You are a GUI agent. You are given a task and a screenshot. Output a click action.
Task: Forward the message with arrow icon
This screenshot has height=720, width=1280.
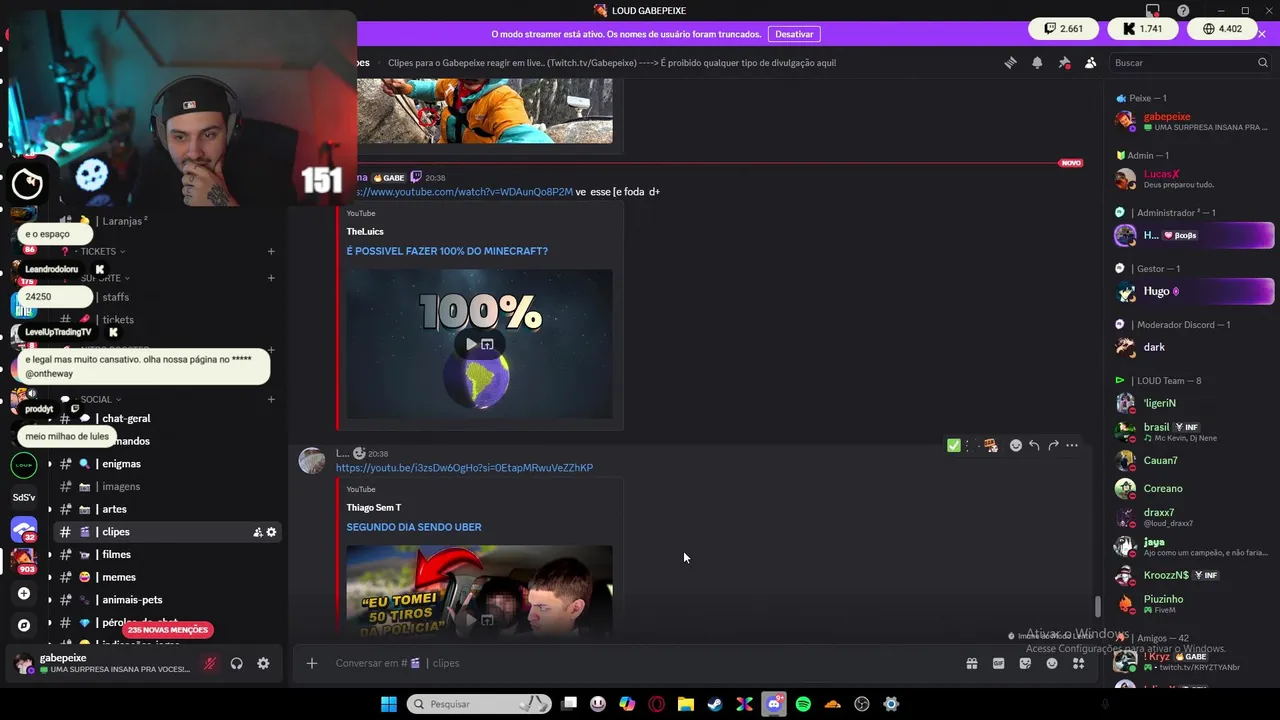1053,445
